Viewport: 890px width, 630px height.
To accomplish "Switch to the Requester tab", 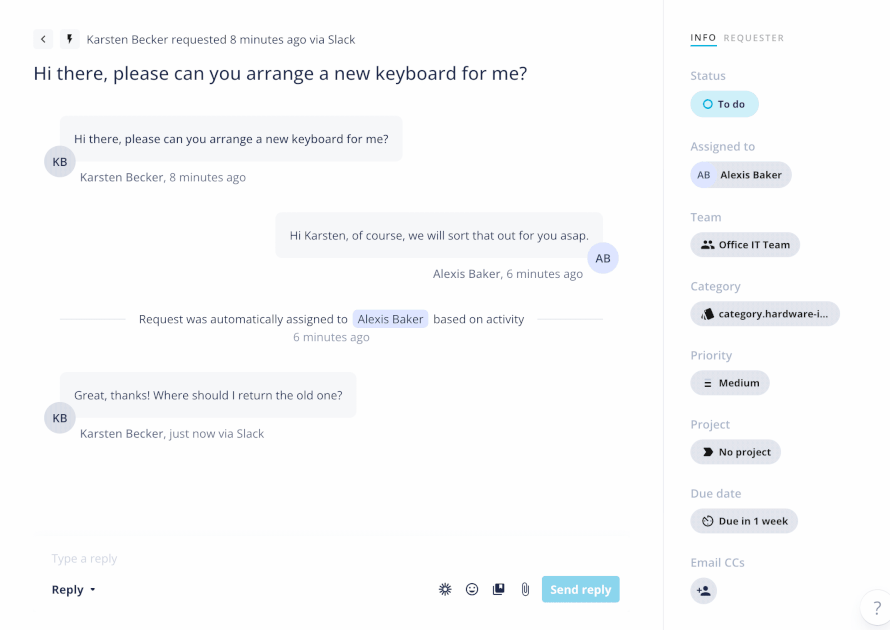I will point(753,38).
